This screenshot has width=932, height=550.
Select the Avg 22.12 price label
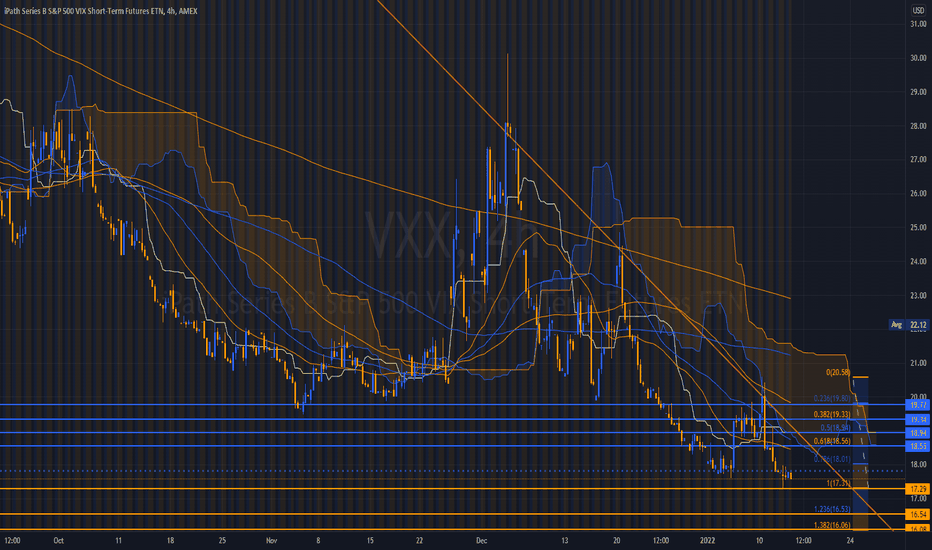[908, 325]
